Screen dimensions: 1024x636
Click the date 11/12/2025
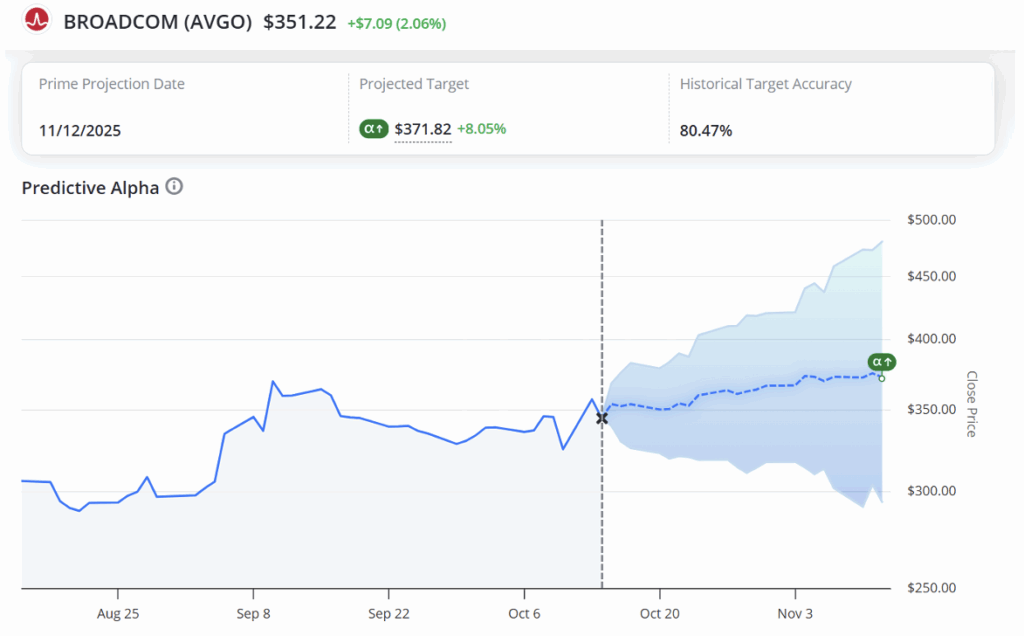(x=80, y=131)
